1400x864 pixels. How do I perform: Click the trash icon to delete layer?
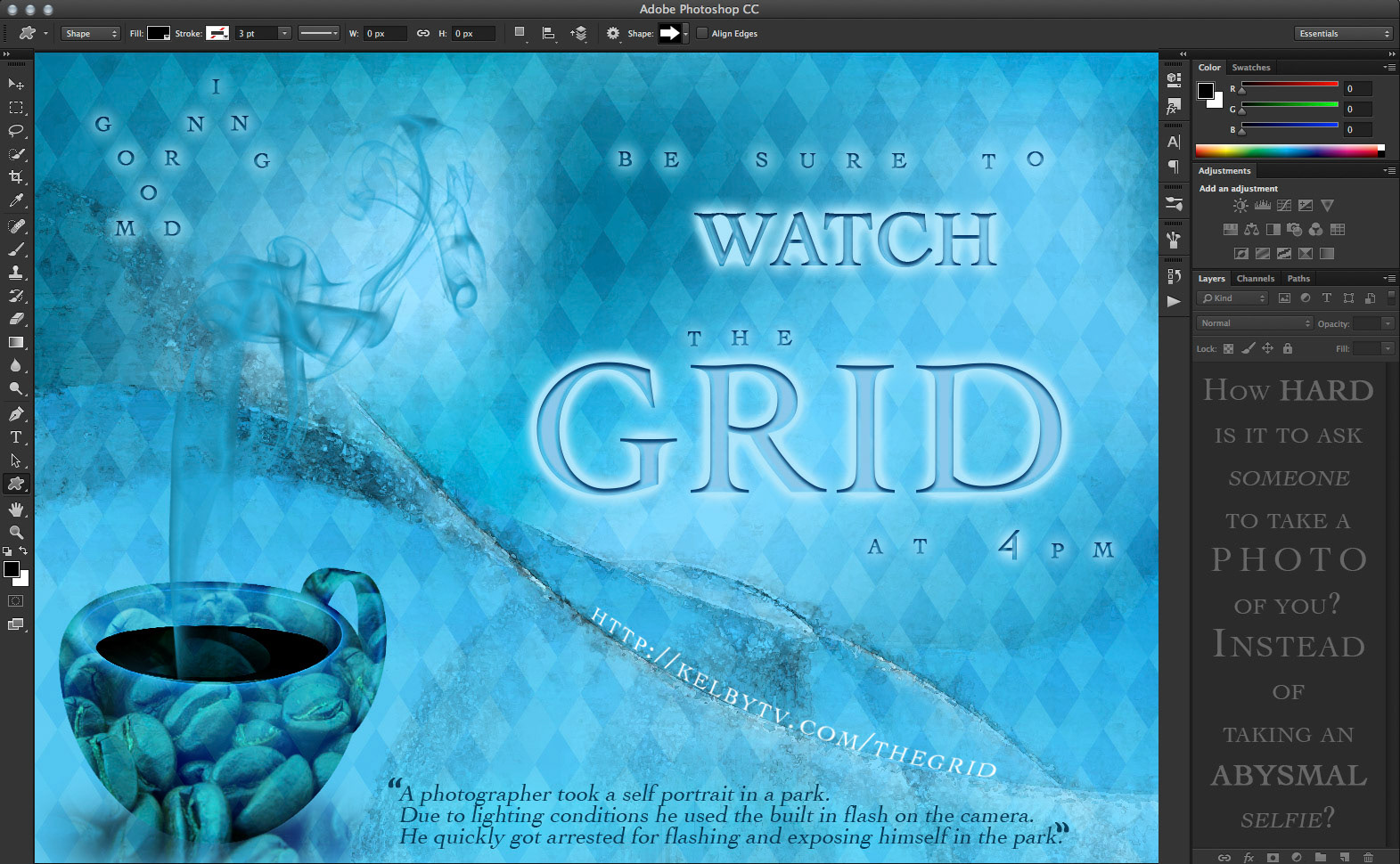pos(1368,857)
